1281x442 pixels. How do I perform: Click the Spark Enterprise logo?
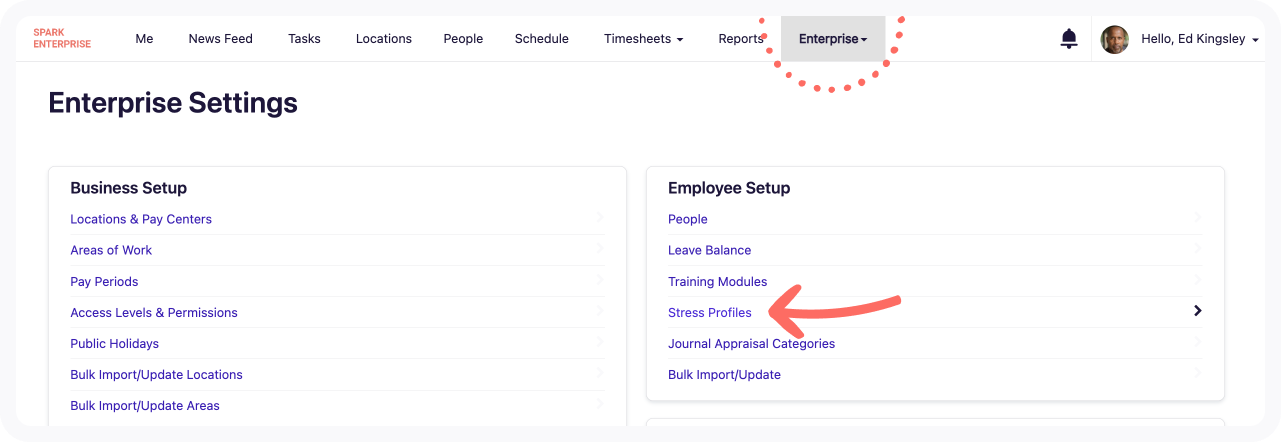tap(62, 38)
